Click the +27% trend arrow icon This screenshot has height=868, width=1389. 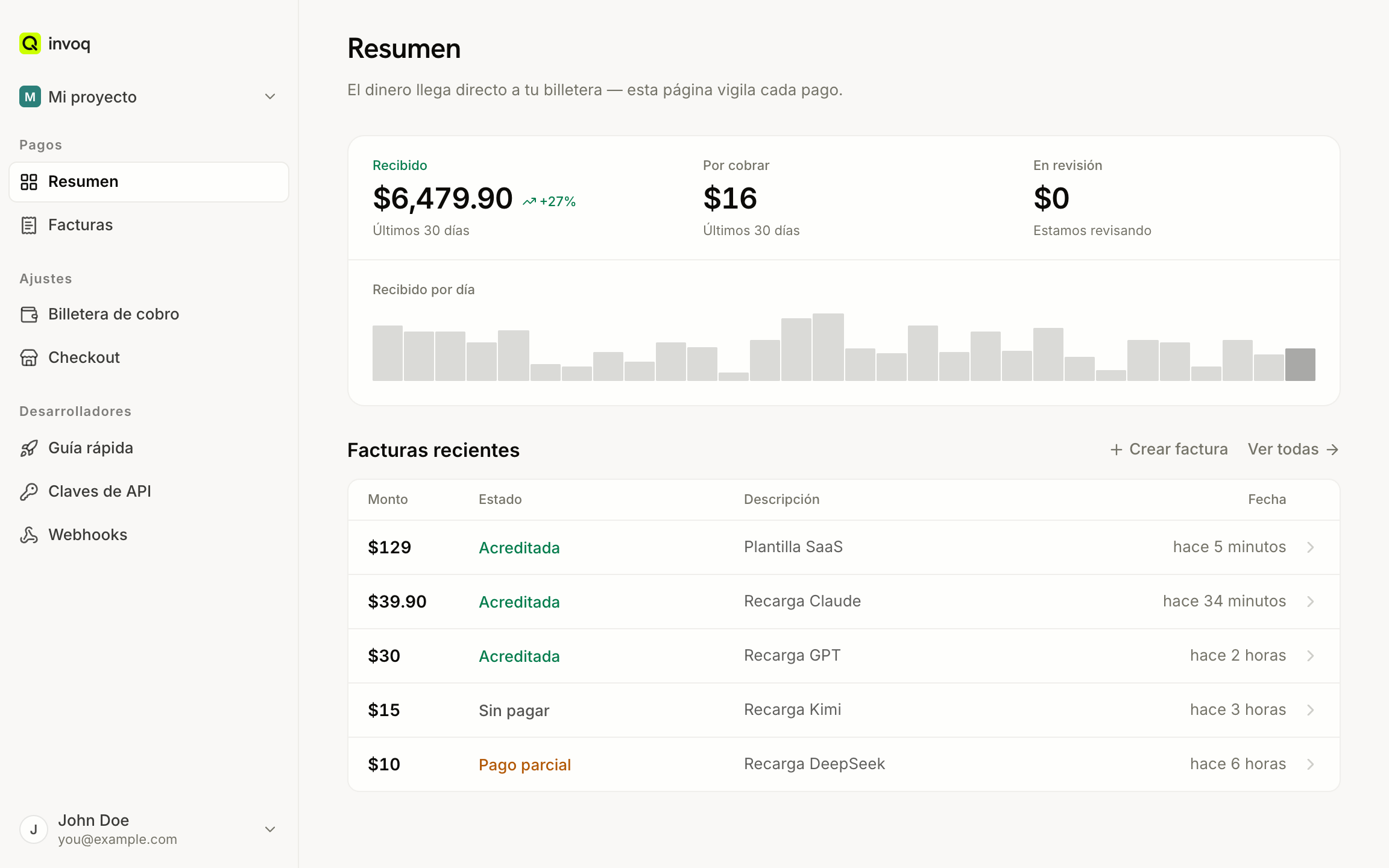pyautogui.click(x=529, y=202)
